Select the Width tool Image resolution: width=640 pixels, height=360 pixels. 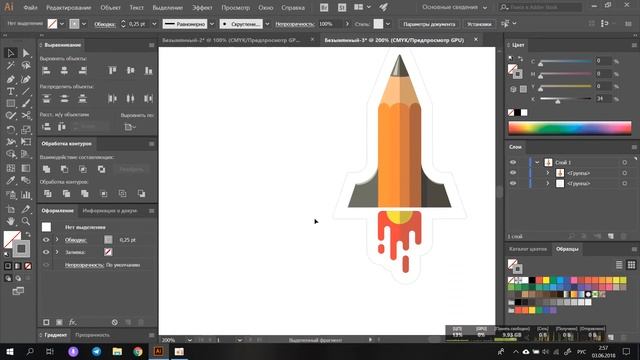11,142
